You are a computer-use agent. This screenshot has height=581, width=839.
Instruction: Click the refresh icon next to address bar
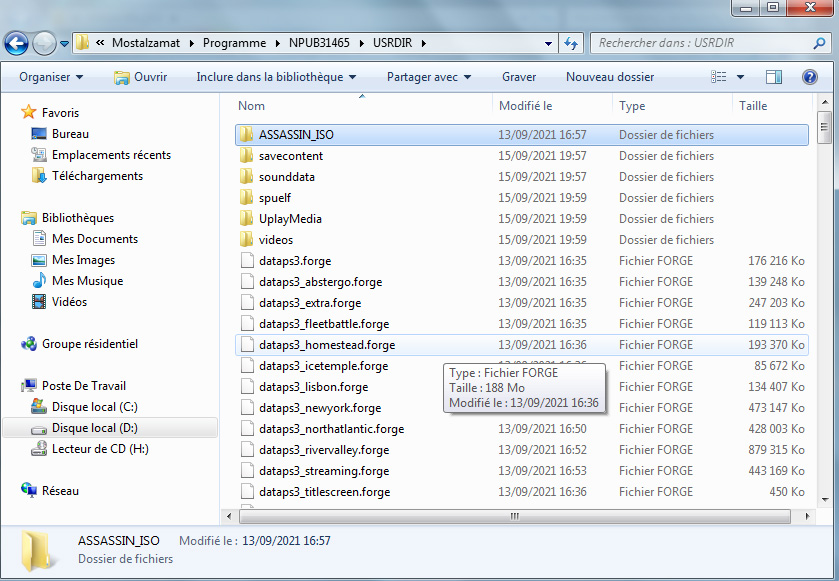[571, 43]
